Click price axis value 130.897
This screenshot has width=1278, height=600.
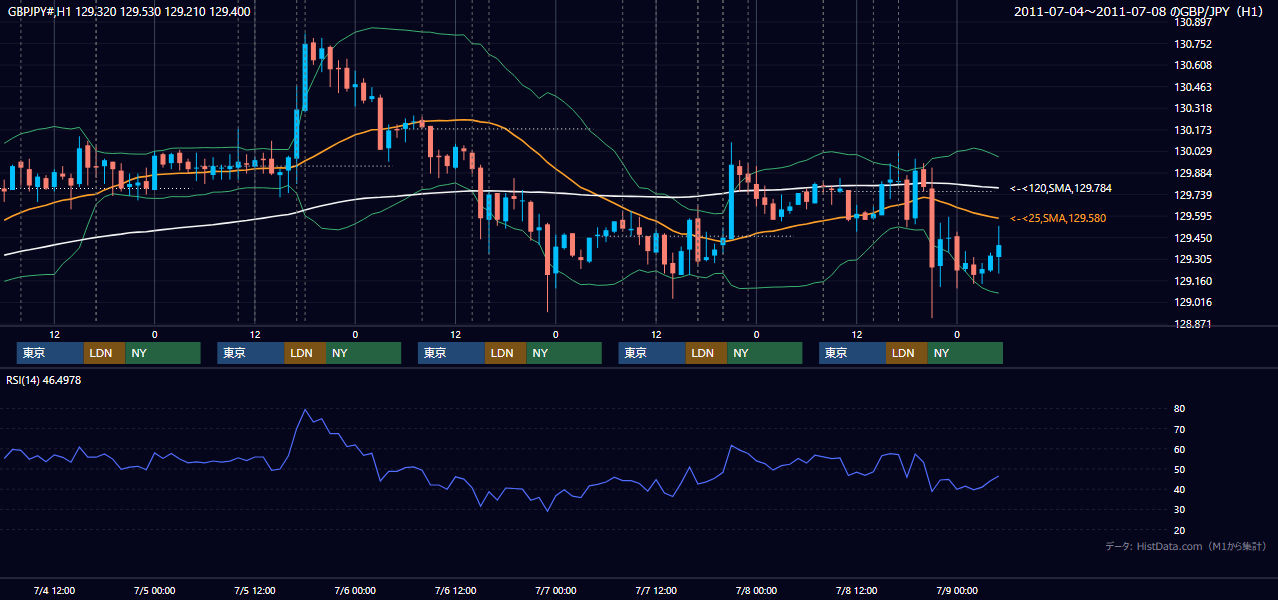pos(1194,22)
